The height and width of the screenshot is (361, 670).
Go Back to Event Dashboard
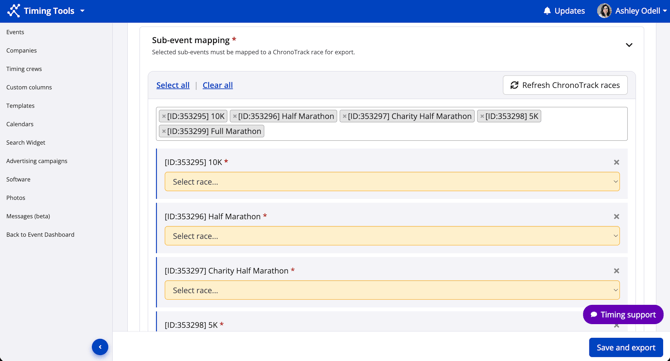[x=40, y=235]
